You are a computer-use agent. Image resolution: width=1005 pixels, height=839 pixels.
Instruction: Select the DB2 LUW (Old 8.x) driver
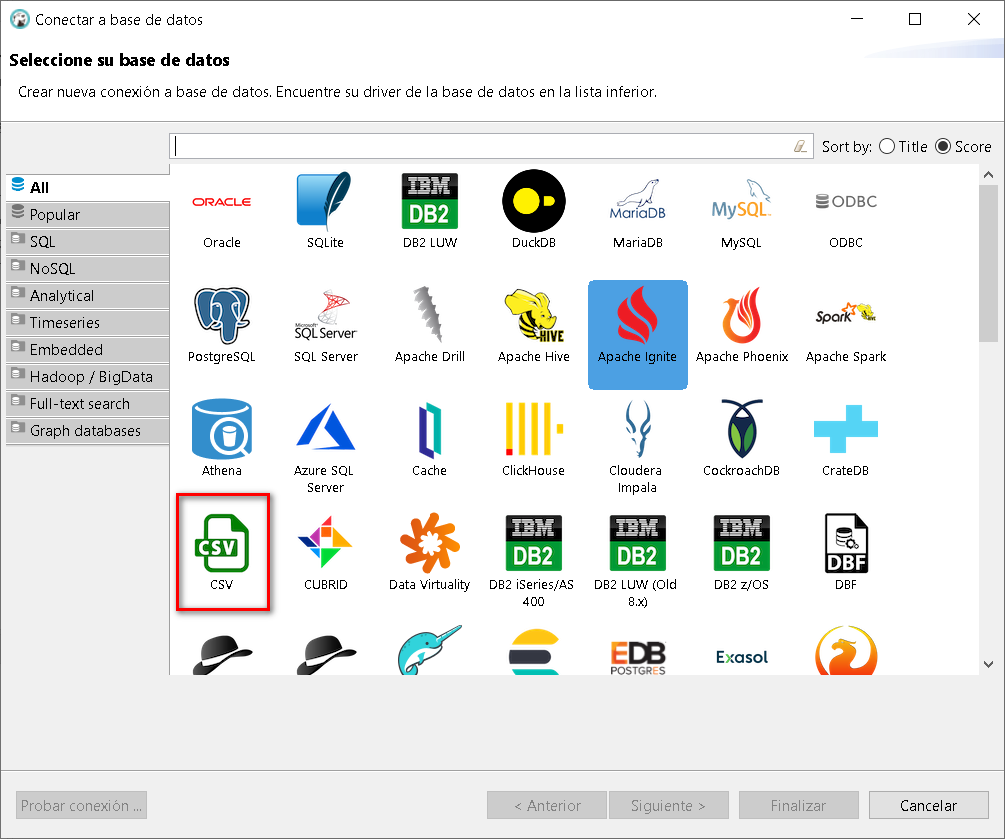pos(637,561)
